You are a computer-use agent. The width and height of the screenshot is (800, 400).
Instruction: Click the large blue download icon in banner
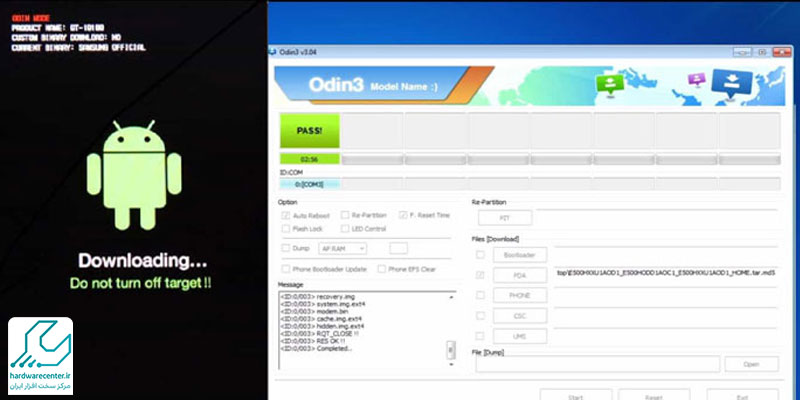click(x=732, y=84)
